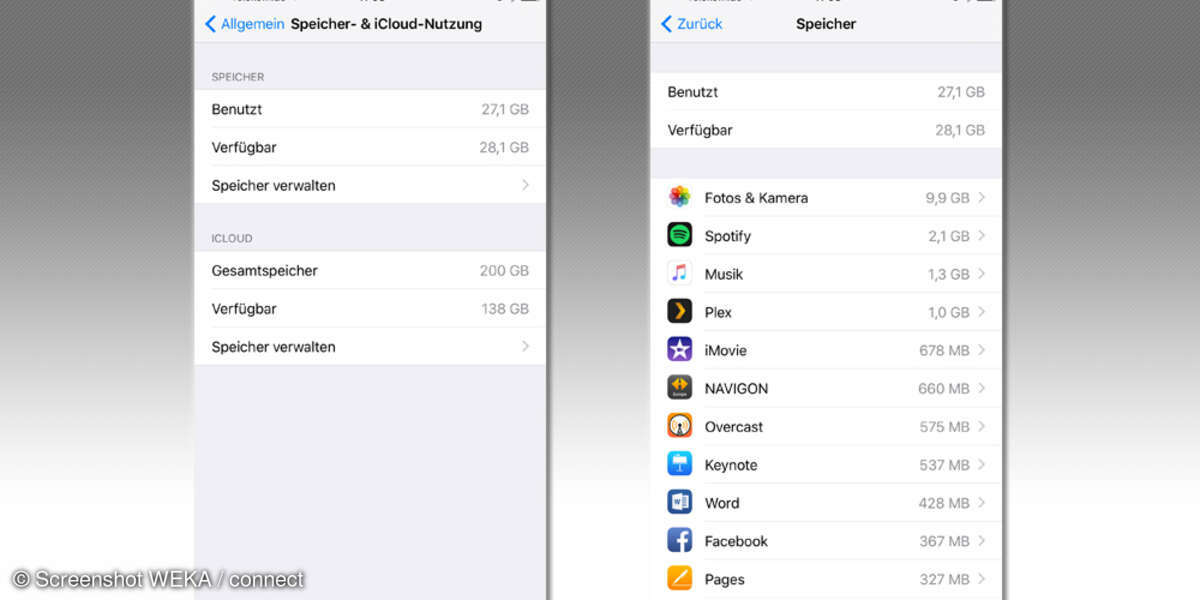Tap the Zurück back button
The width and height of the screenshot is (1200, 600).
click(x=691, y=23)
